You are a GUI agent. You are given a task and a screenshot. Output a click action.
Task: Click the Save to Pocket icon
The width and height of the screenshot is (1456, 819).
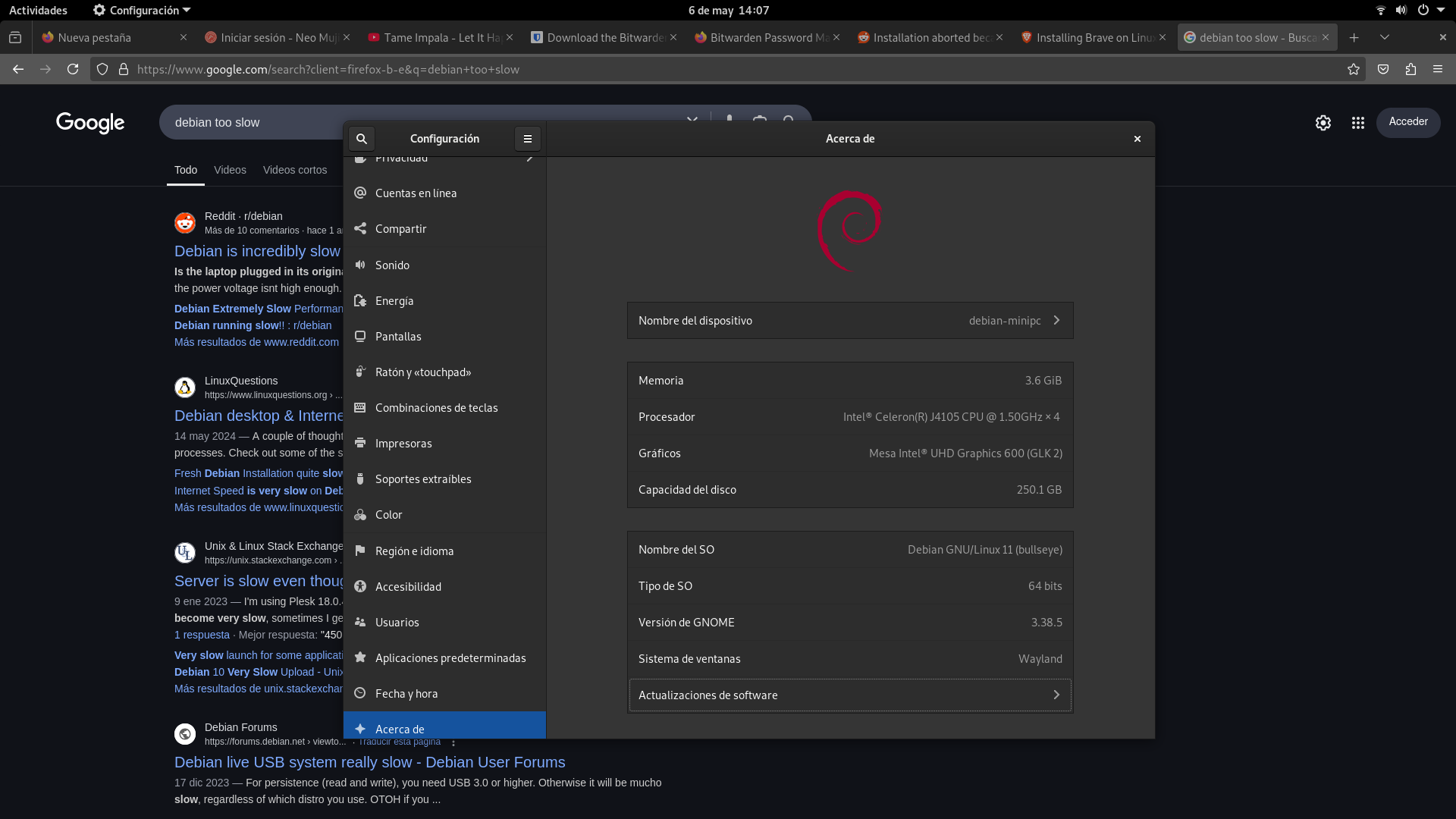click(x=1383, y=69)
